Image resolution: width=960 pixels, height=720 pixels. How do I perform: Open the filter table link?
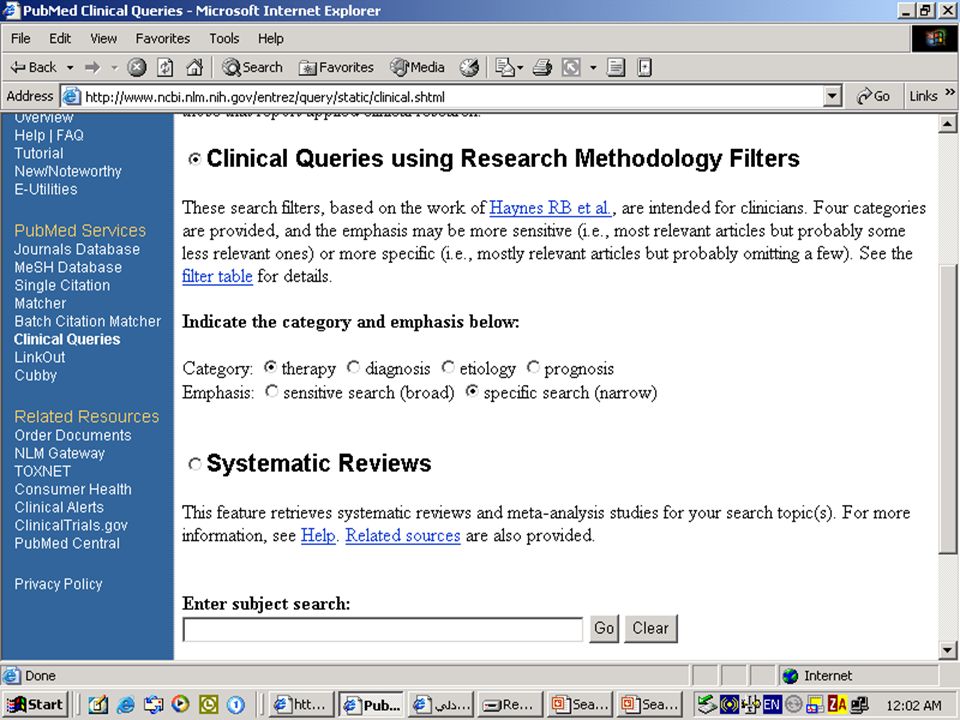click(x=217, y=276)
